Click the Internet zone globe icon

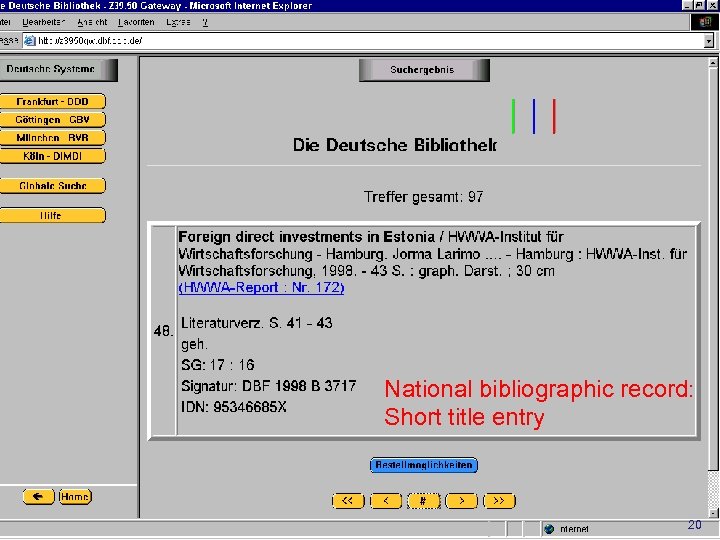point(549,529)
